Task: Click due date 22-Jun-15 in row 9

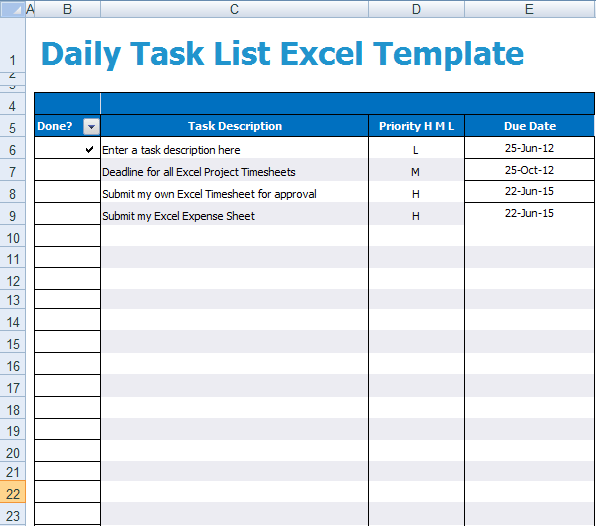Action: (x=529, y=214)
